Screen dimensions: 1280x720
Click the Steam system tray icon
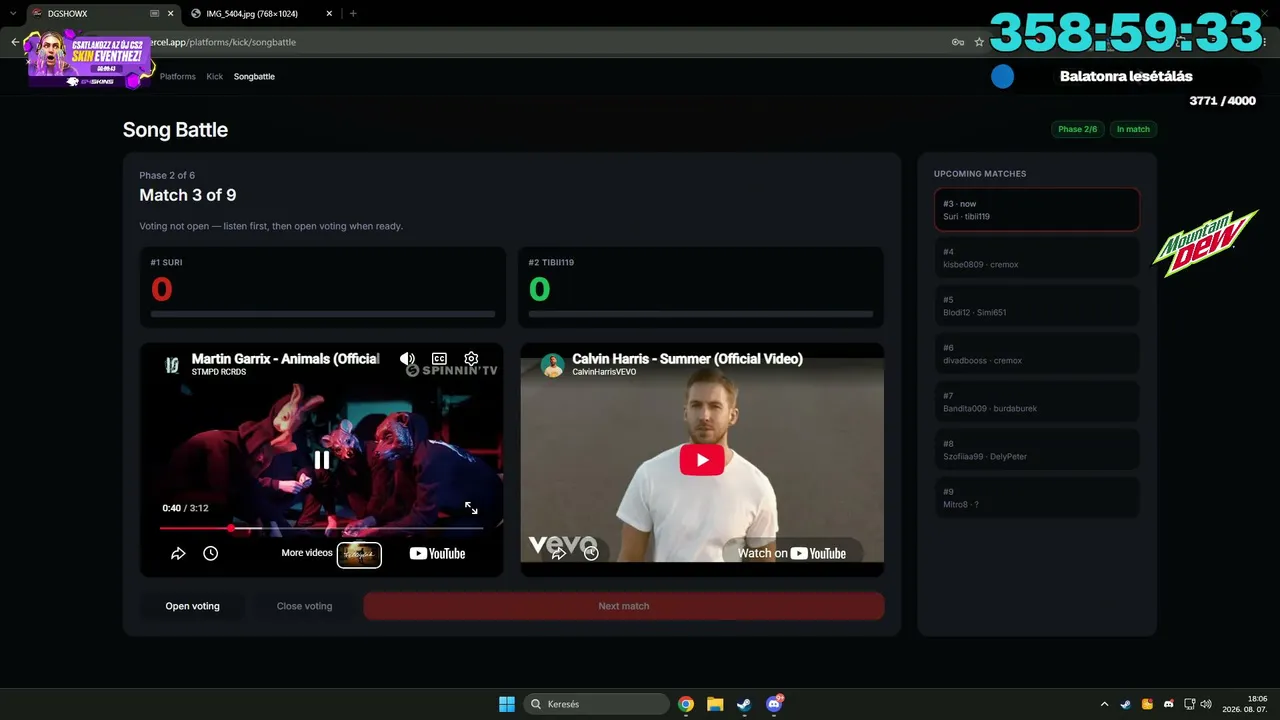1125,704
